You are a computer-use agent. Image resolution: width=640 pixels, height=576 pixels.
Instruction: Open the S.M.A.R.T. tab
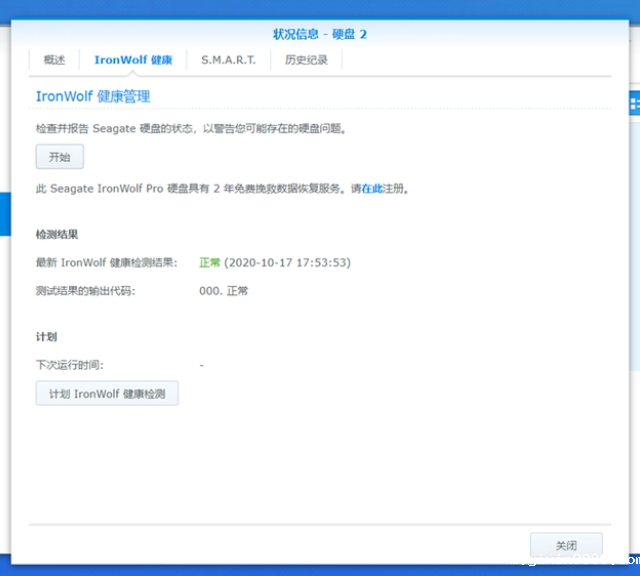[x=228, y=60]
